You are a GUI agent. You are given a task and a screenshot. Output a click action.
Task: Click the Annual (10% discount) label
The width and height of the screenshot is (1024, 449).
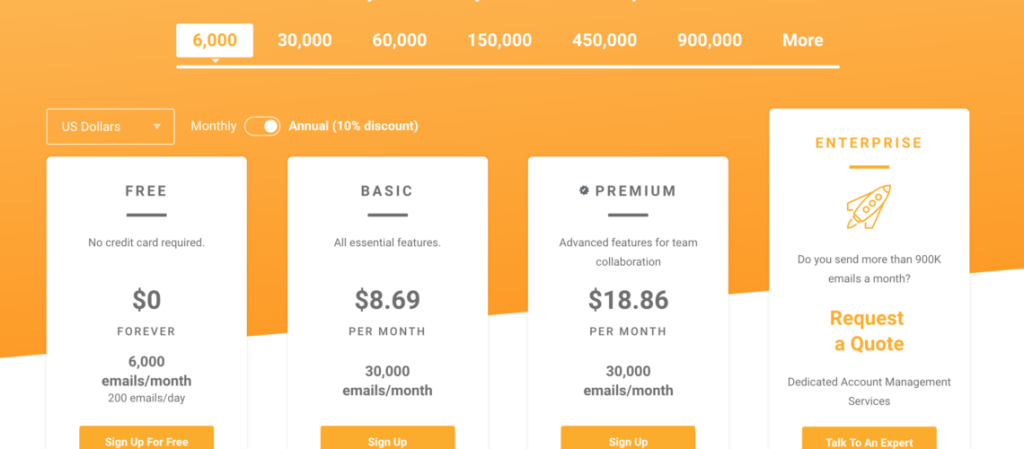click(x=353, y=126)
